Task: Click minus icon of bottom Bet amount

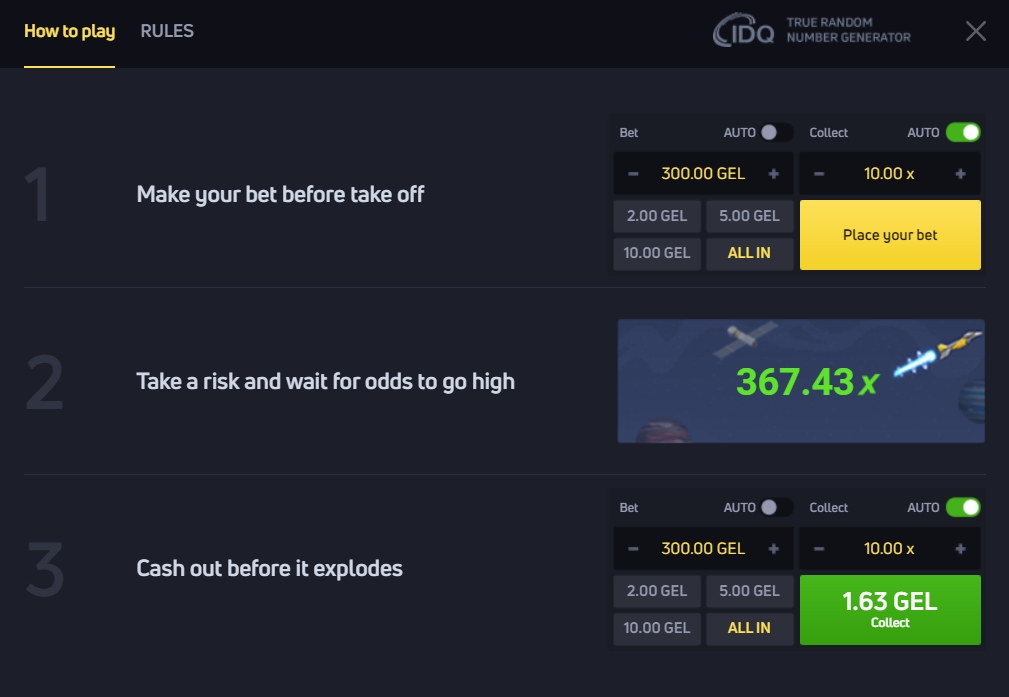Action: coord(633,549)
